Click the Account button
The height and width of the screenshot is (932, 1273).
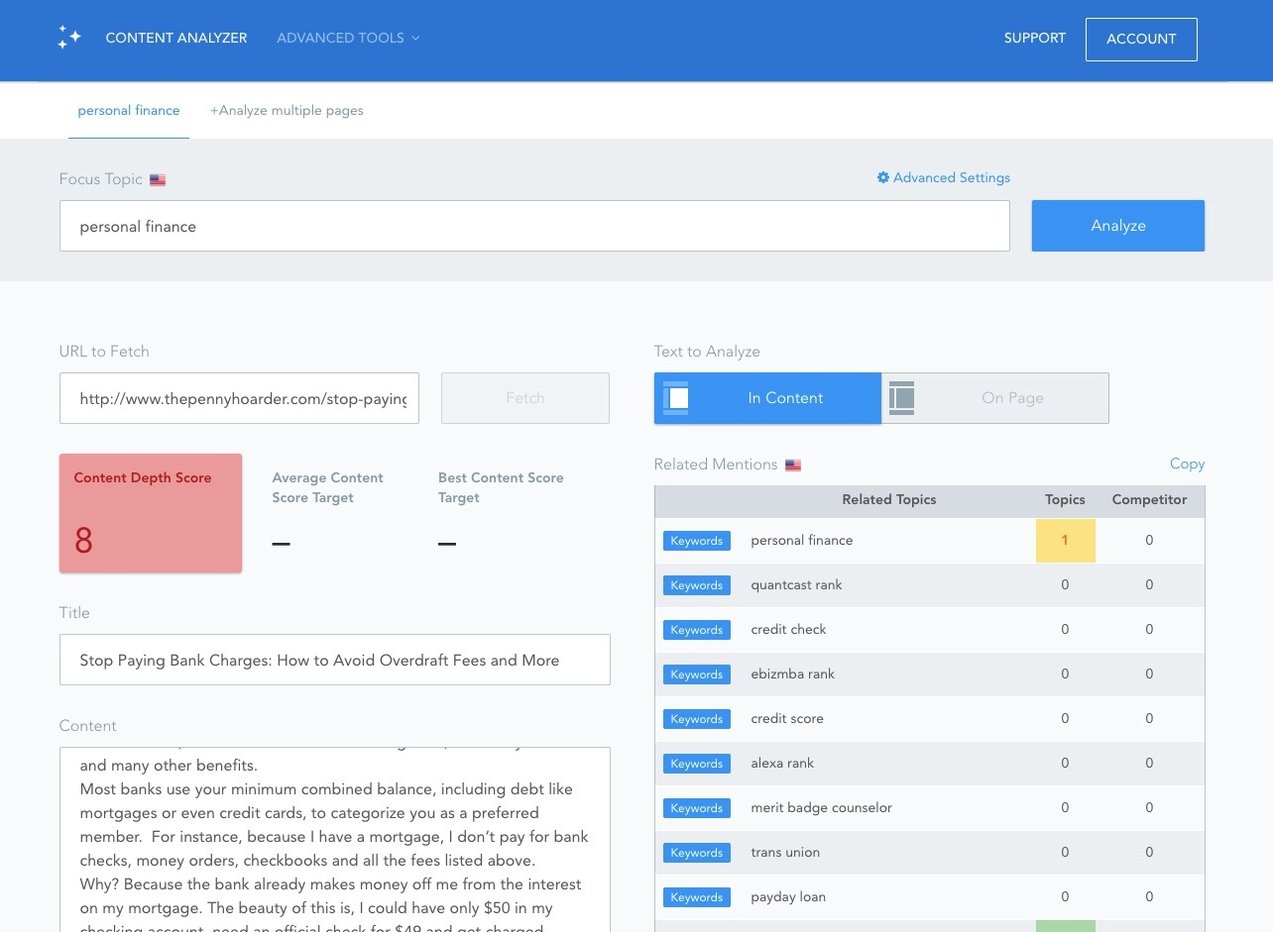coord(1141,39)
